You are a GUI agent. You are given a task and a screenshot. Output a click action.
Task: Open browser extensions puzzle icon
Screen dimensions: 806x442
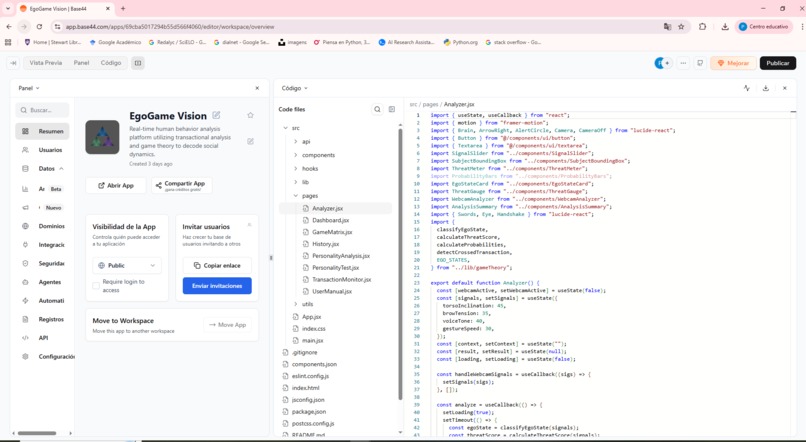(703, 27)
